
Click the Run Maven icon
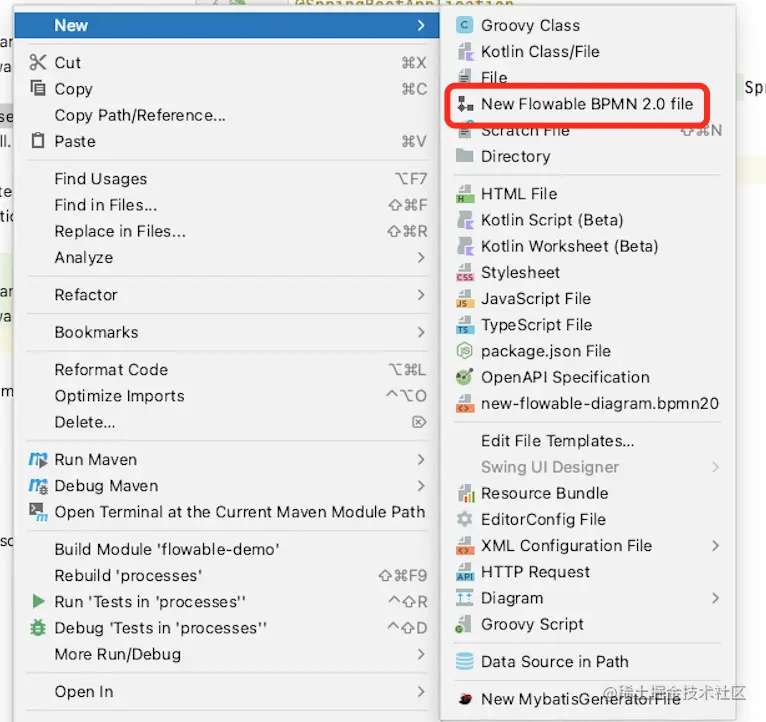coord(38,460)
